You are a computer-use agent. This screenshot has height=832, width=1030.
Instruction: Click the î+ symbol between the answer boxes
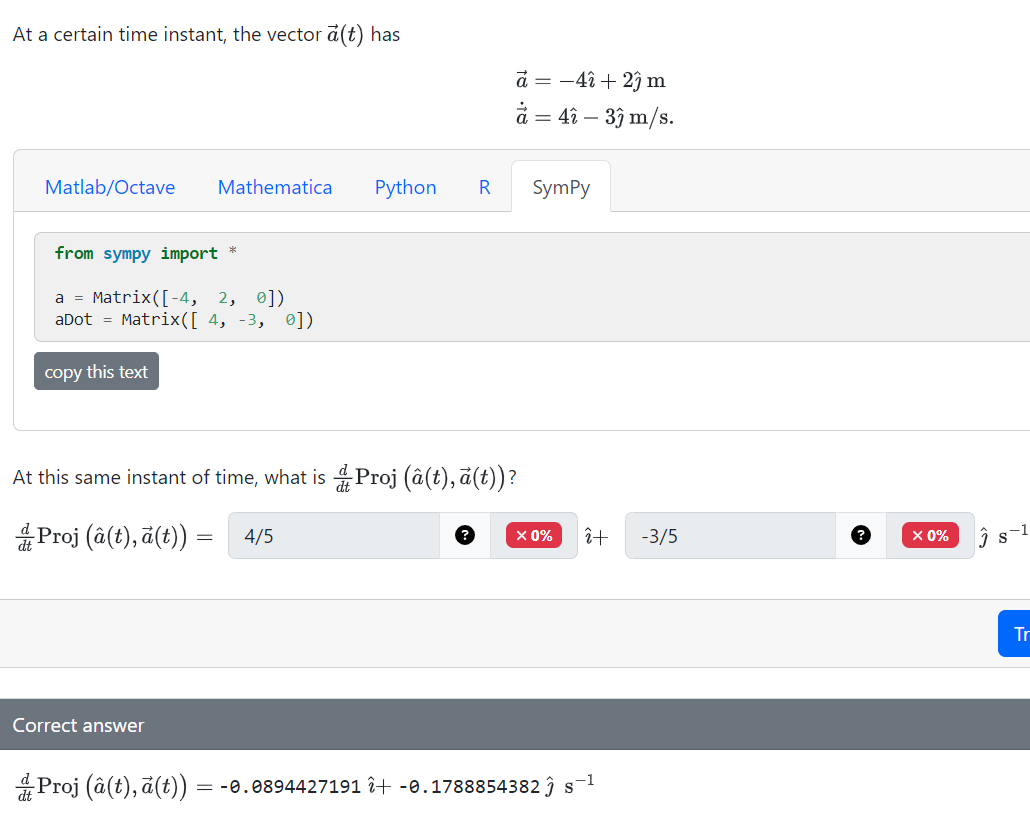click(595, 535)
